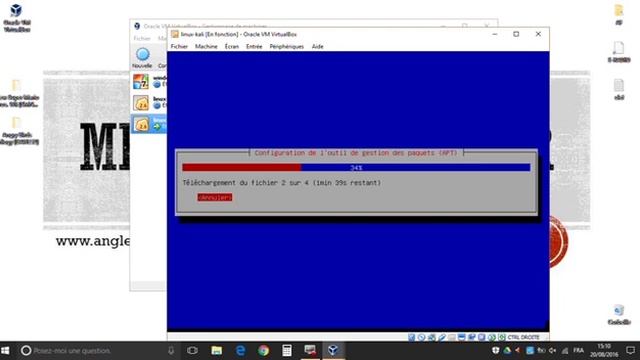Click the Annuler button in the APT dialog

pos(215,197)
